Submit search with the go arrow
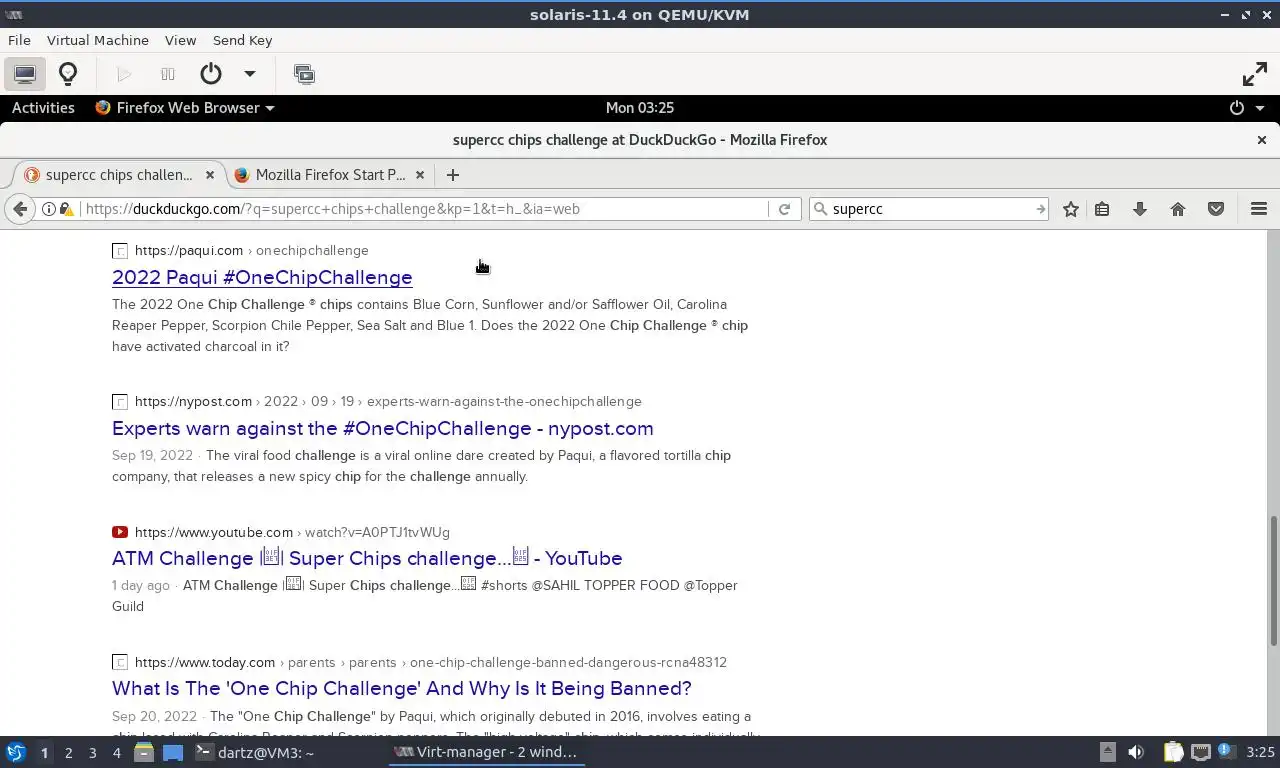Screen dimensions: 1280x768 pos(1041,209)
